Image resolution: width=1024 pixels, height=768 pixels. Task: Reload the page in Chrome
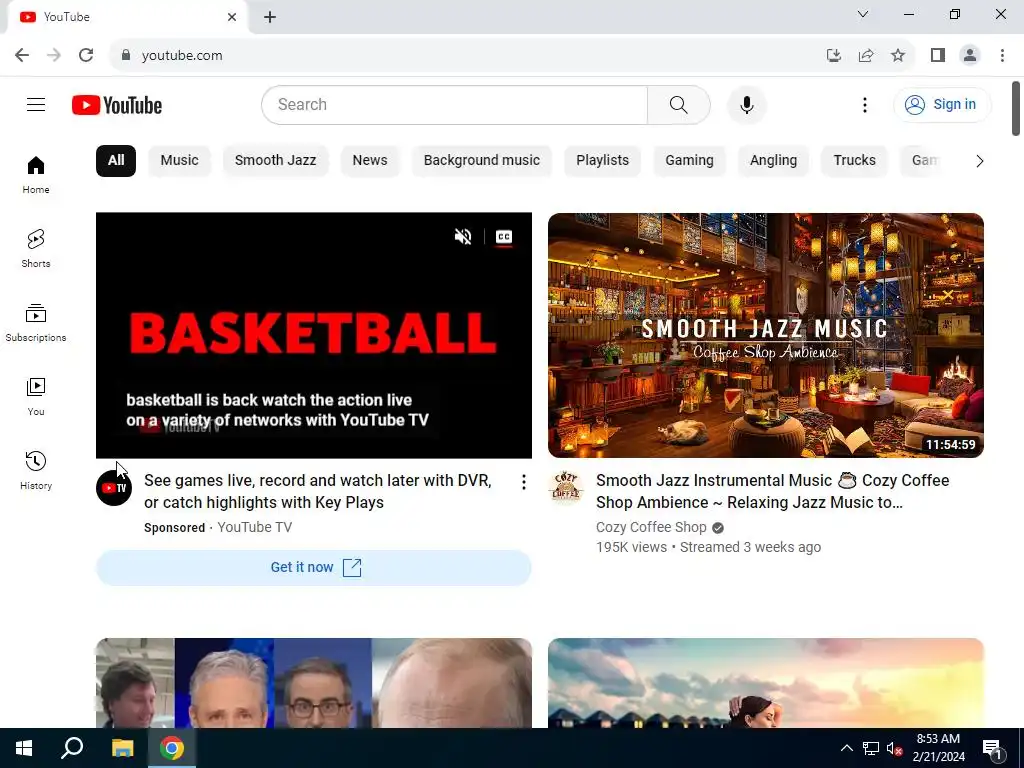(86, 56)
